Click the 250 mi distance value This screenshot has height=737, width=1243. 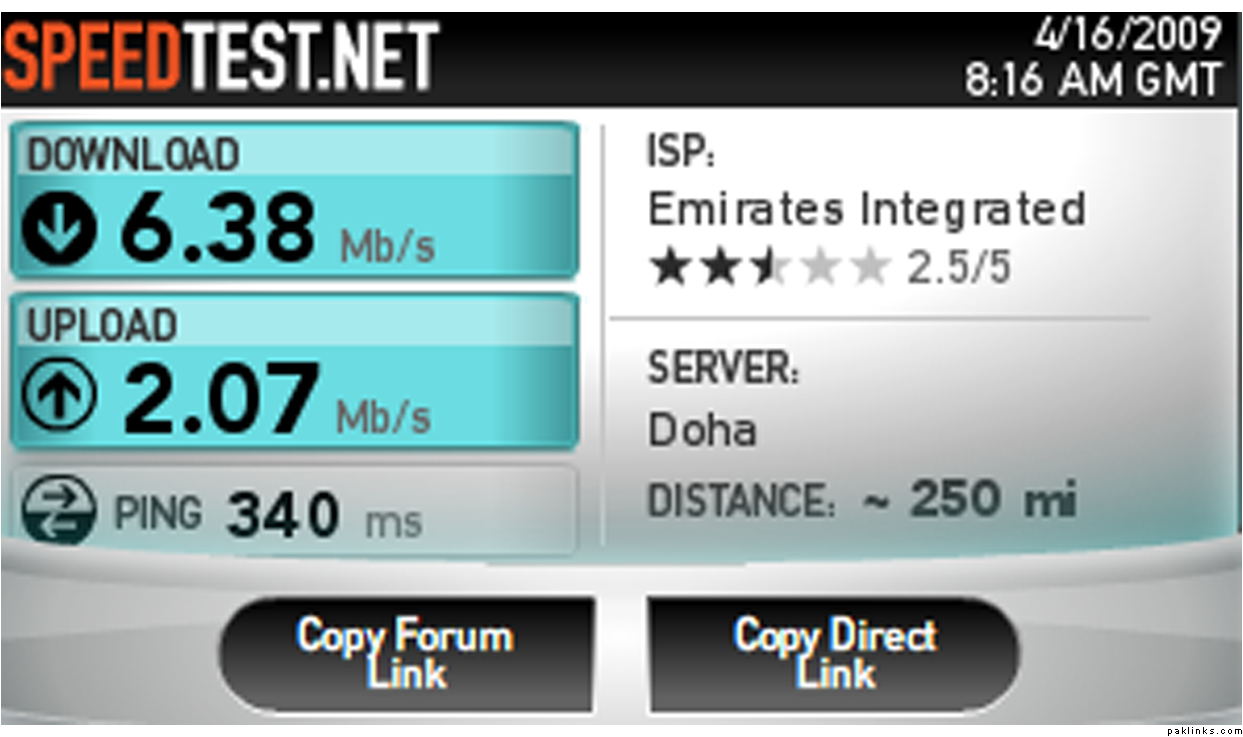tap(969, 499)
